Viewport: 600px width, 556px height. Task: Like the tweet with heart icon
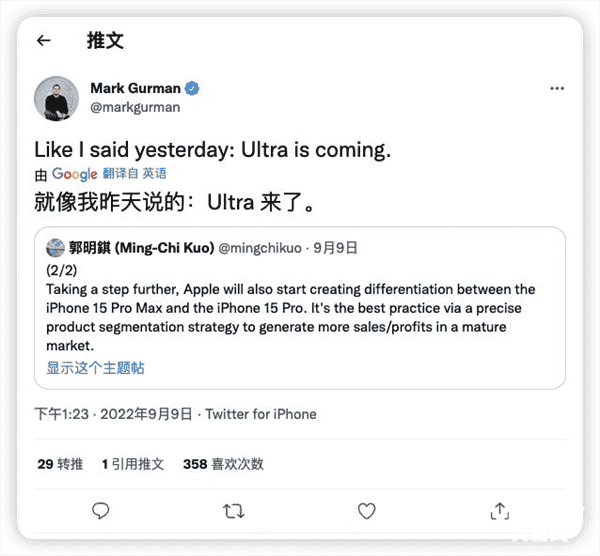[x=366, y=510]
